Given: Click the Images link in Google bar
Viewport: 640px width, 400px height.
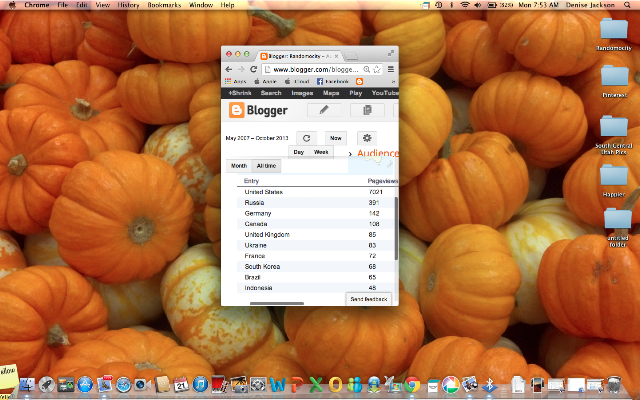Looking at the screenshot, I should coord(302,93).
